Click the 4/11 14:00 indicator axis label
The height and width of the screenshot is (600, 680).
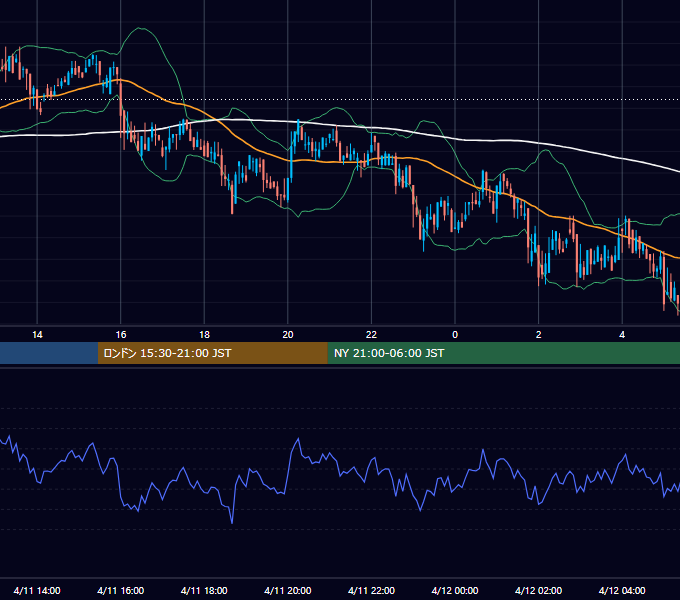[37, 590]
